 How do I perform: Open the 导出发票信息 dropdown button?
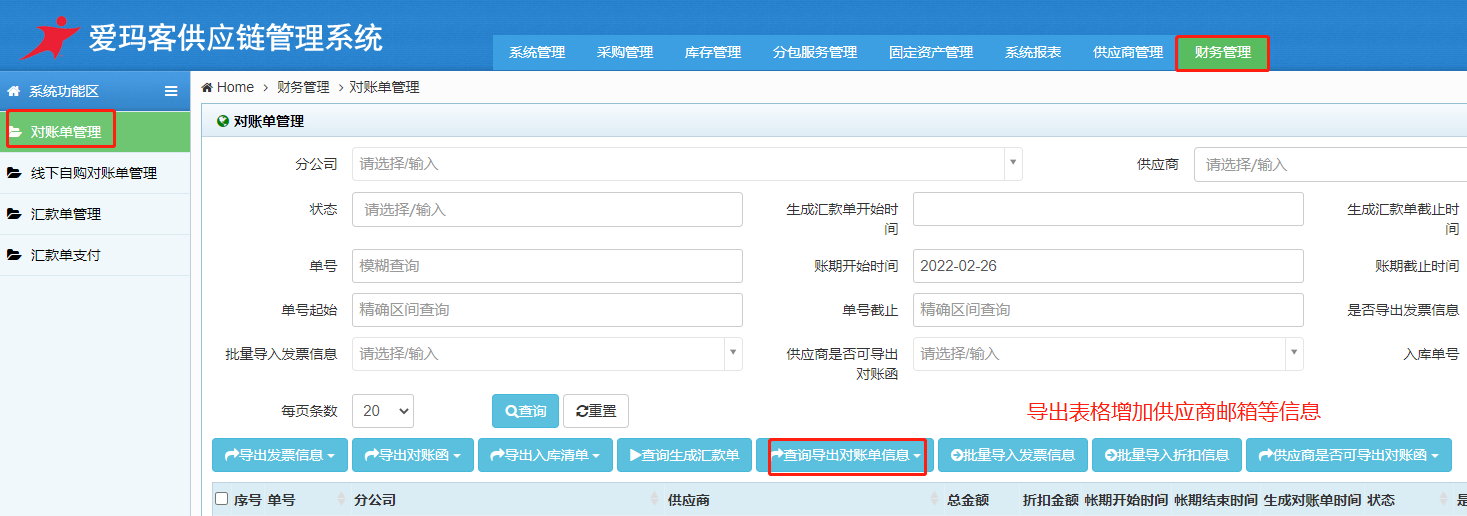(x=280, y=455)
